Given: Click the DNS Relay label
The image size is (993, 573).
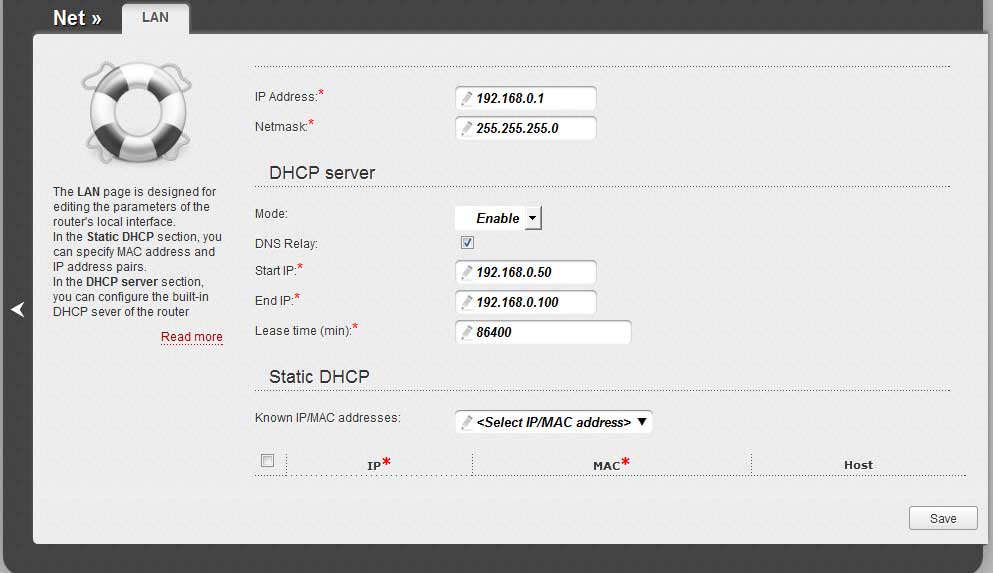Looking at the screenshot, I should [286, 244].
